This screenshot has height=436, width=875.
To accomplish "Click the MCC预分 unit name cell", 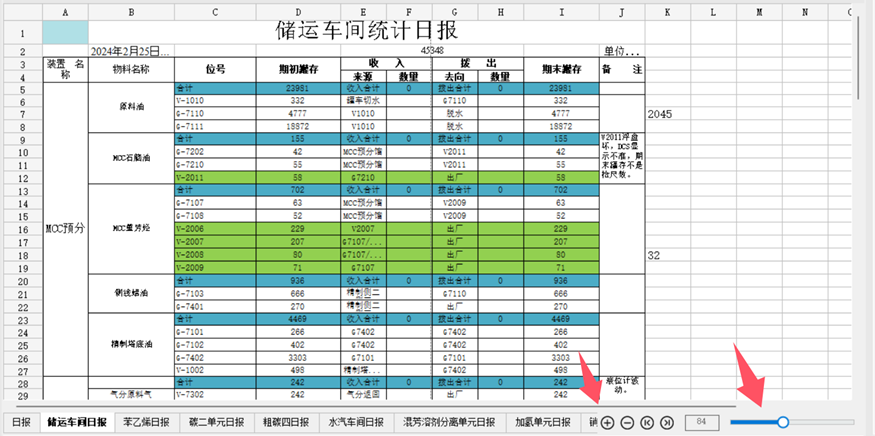I will pos(66,229).
